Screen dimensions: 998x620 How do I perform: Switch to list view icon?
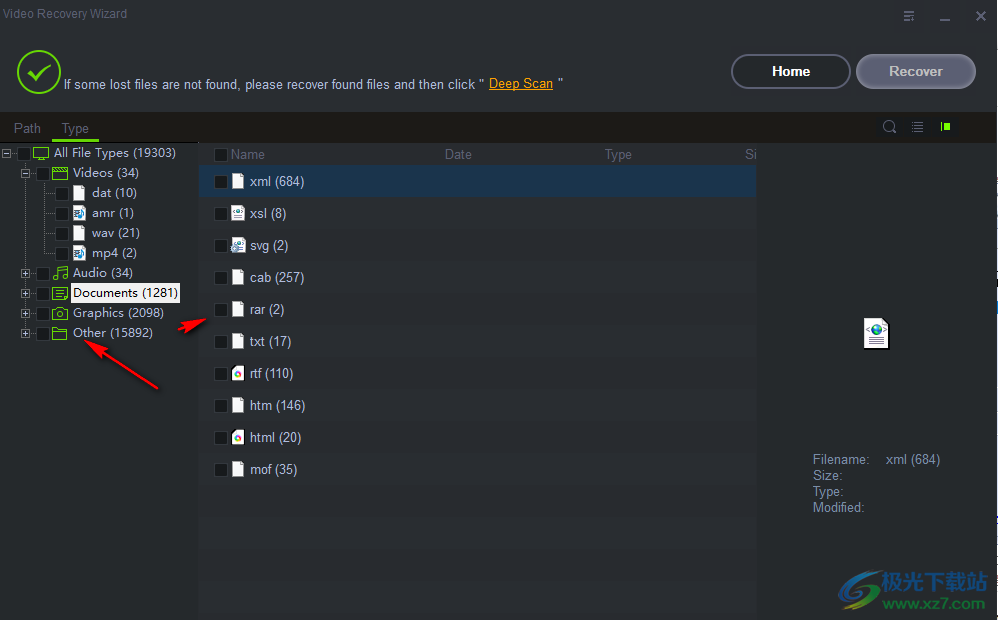pos(917,127)
